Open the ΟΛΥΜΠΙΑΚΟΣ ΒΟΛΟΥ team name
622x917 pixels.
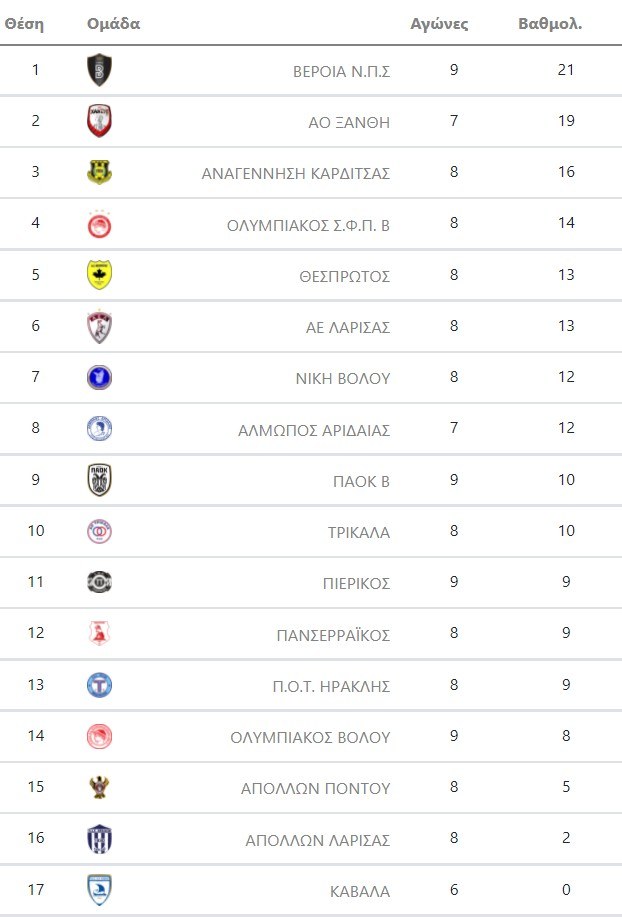[310, 737]
